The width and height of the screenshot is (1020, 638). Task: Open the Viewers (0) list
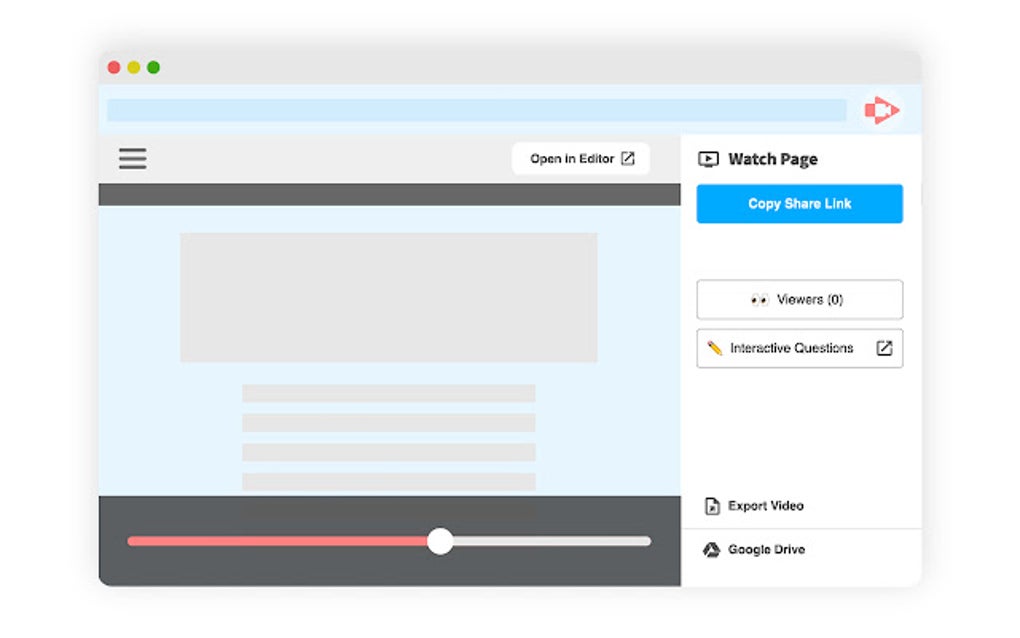tap(799, 299)
